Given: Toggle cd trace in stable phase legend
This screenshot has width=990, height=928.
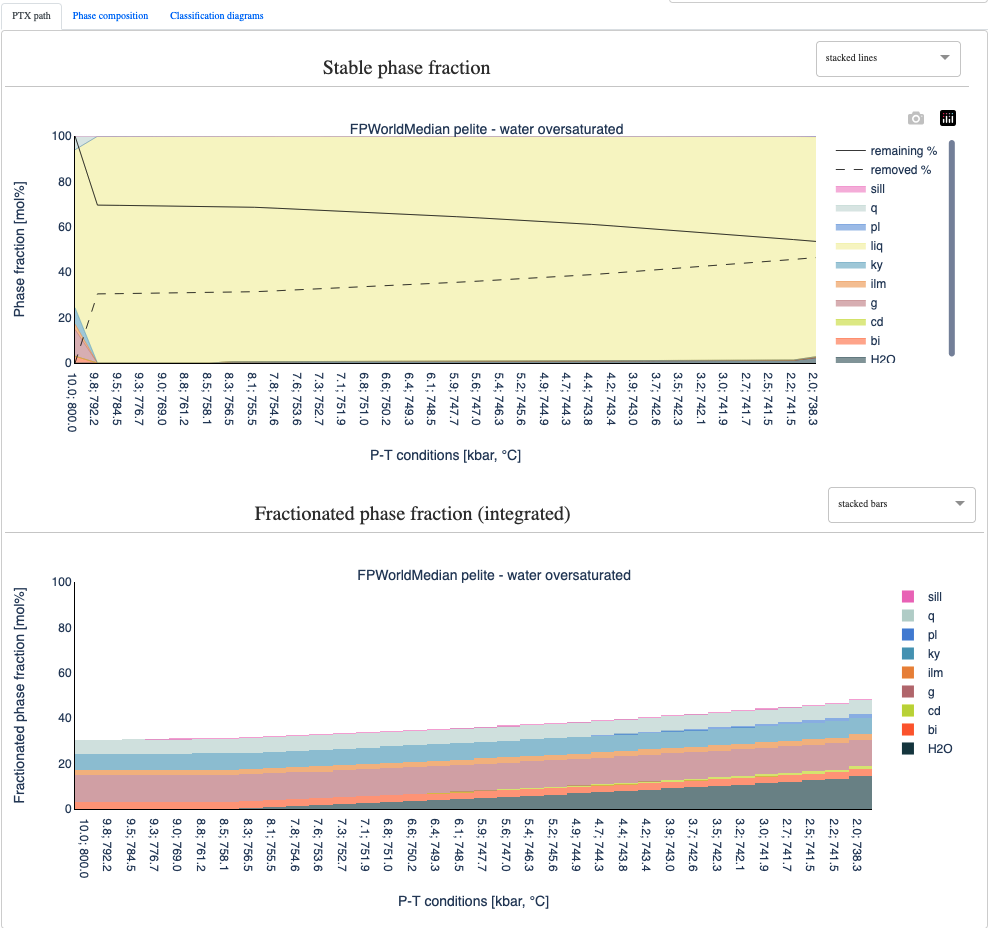Looking at the screenshot, I should [859, 322].
